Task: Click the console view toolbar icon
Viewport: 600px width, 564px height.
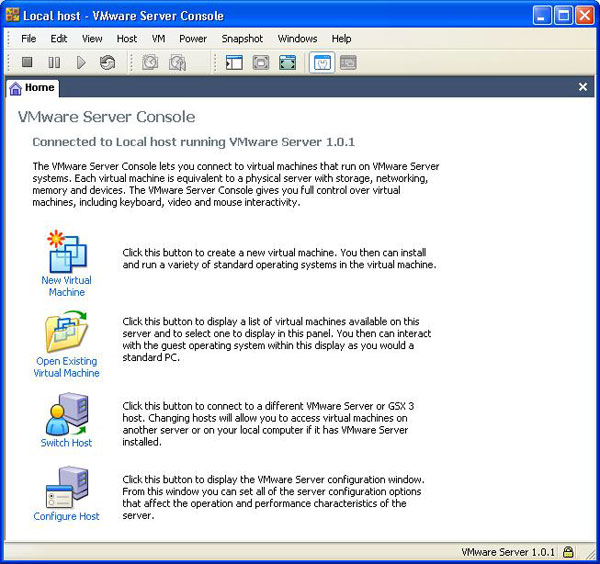Action: click(x=348, y=63)
